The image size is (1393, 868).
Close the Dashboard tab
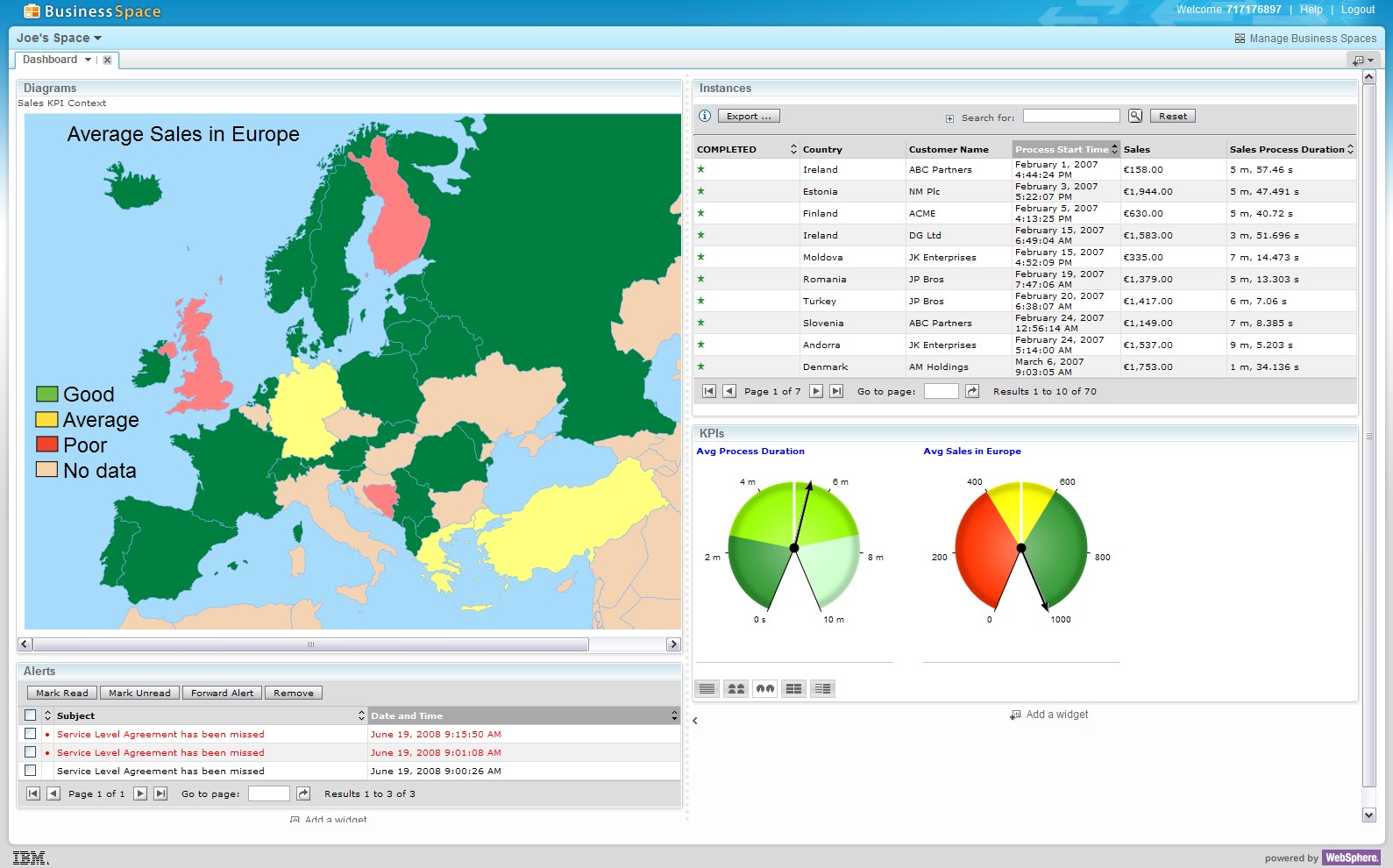click(x=107, y=60)
